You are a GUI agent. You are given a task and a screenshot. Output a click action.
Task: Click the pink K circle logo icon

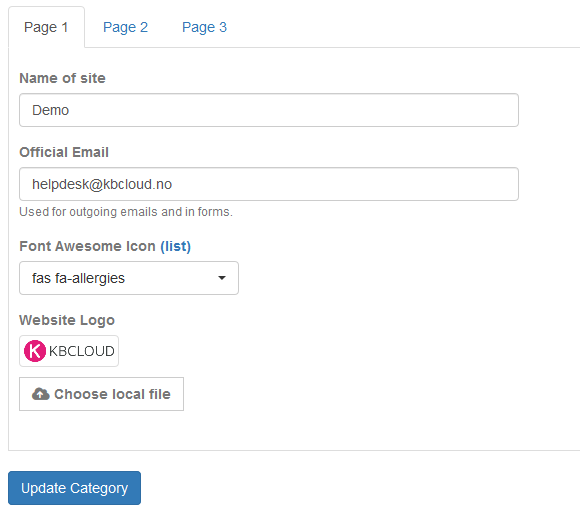click(x=35, y=351)
